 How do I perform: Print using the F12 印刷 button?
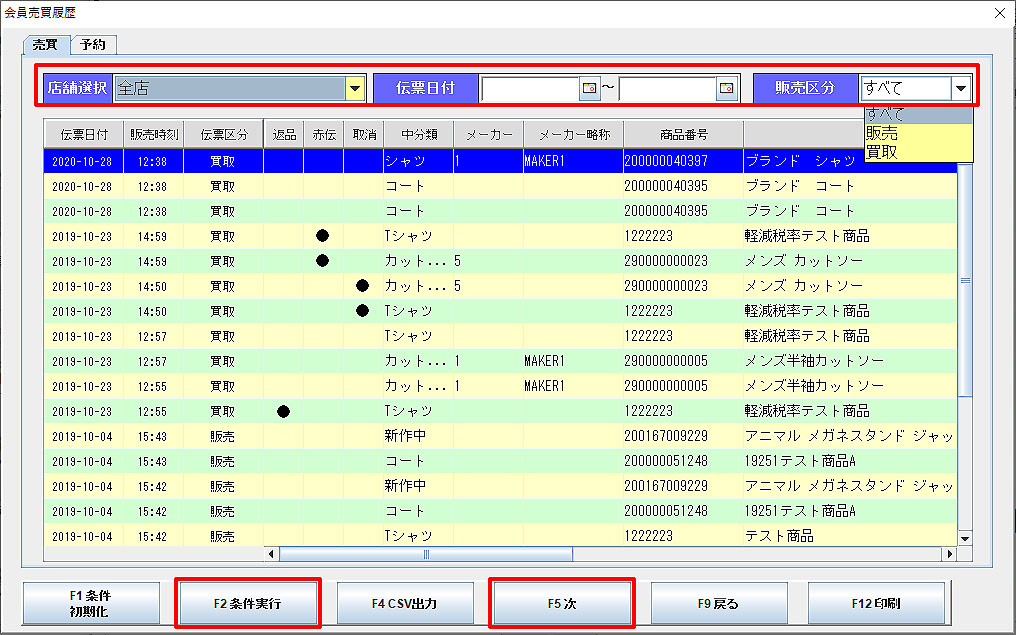point(876,603)
